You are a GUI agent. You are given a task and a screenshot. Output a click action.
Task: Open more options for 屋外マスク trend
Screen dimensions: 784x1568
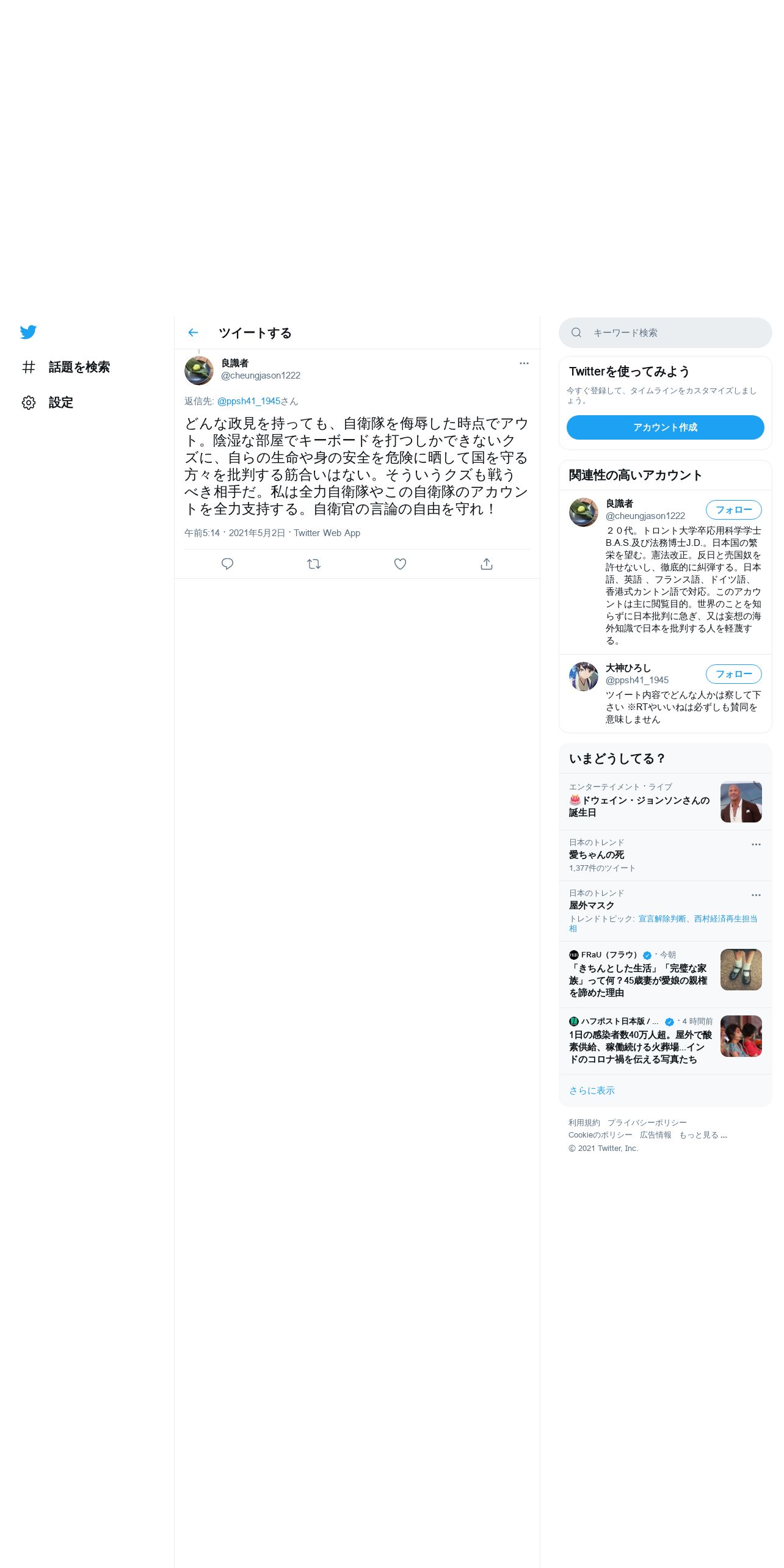tap(756, 895)
